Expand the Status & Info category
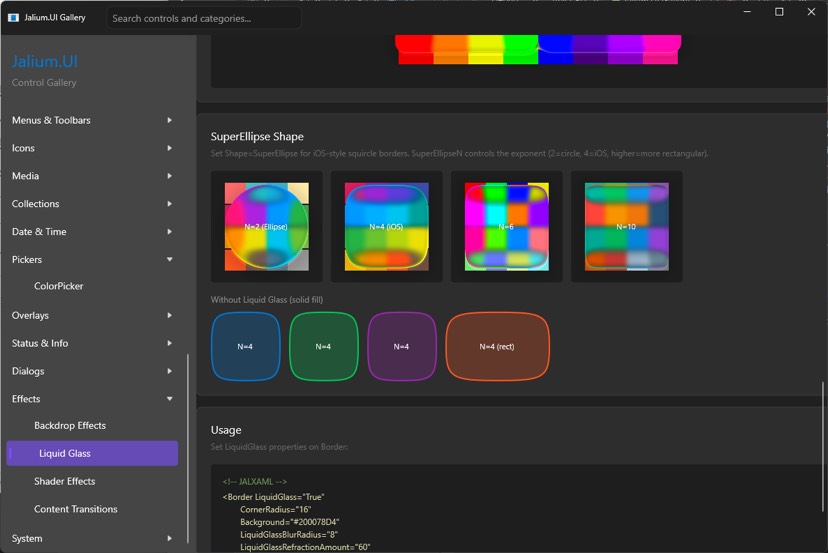This screenshot has width=828, height=553. pyautogui.click(x=92, y=343)
